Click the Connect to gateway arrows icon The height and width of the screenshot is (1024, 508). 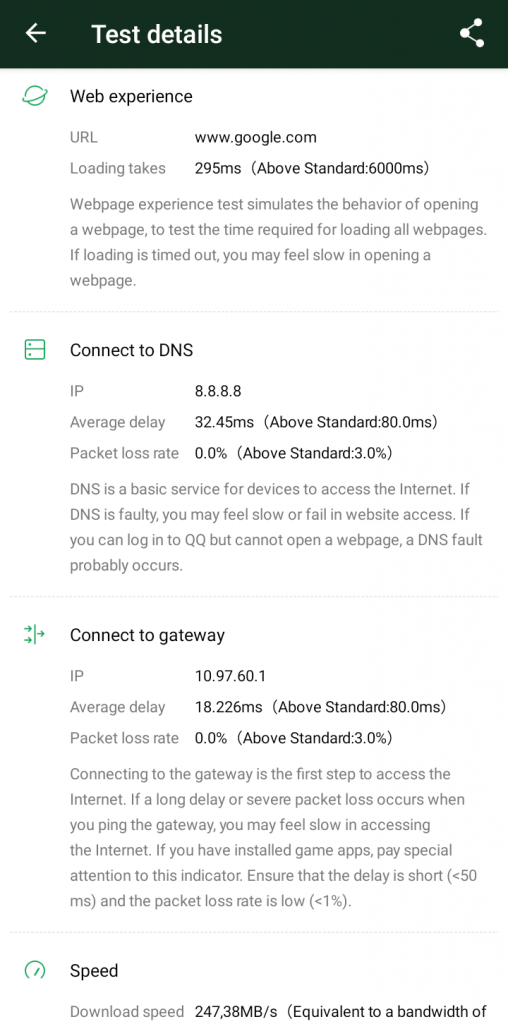[35, 635]
